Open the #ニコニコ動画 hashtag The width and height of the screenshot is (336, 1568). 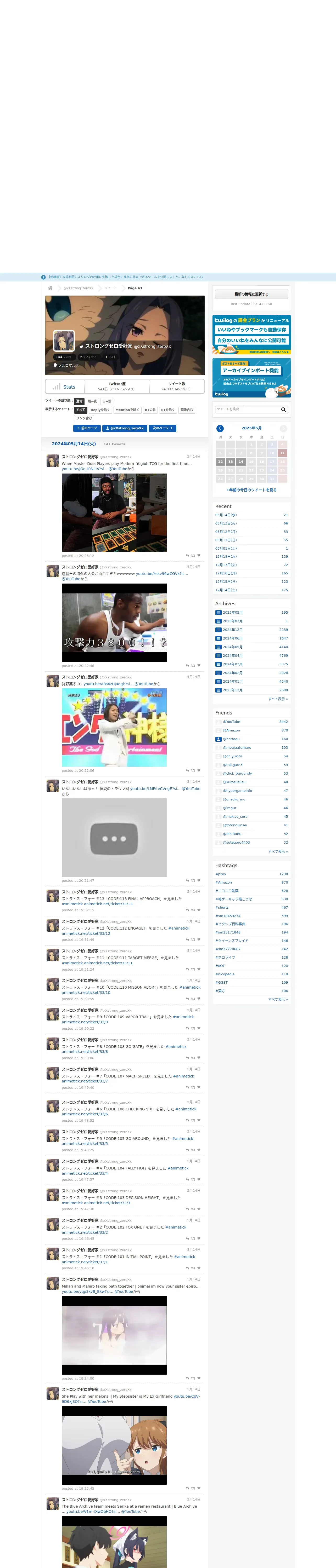(x=227, y=891)
